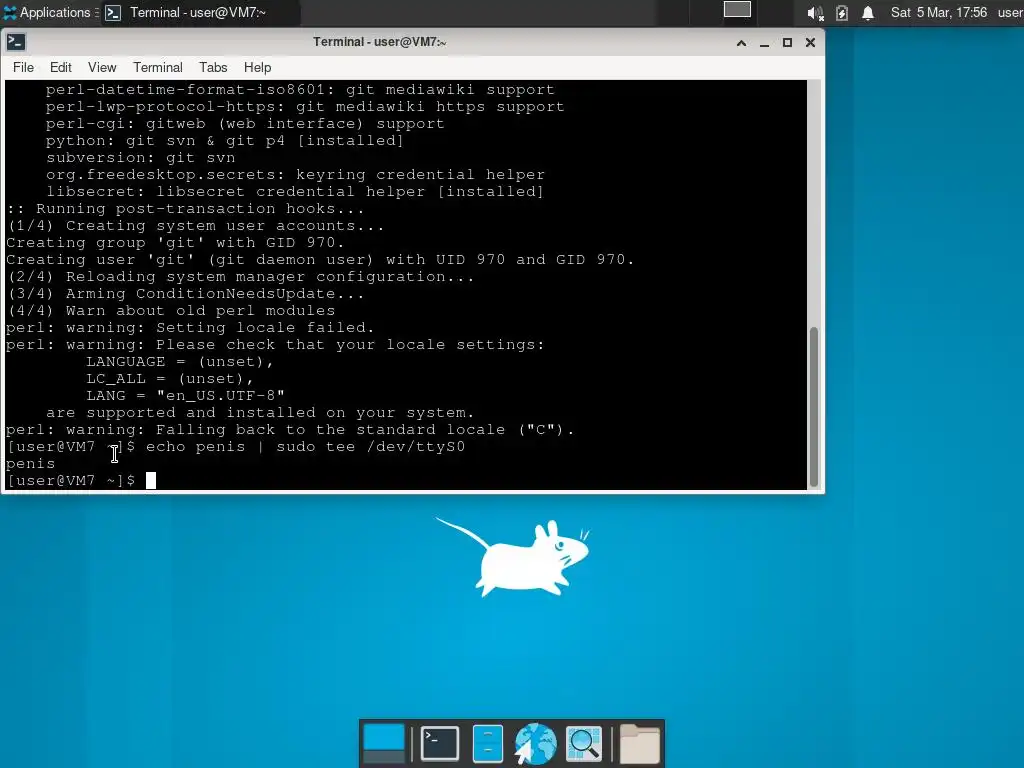Screen dimensions: 1024x768
Task: Close the terminal window
Action: [x=810, y=42]
